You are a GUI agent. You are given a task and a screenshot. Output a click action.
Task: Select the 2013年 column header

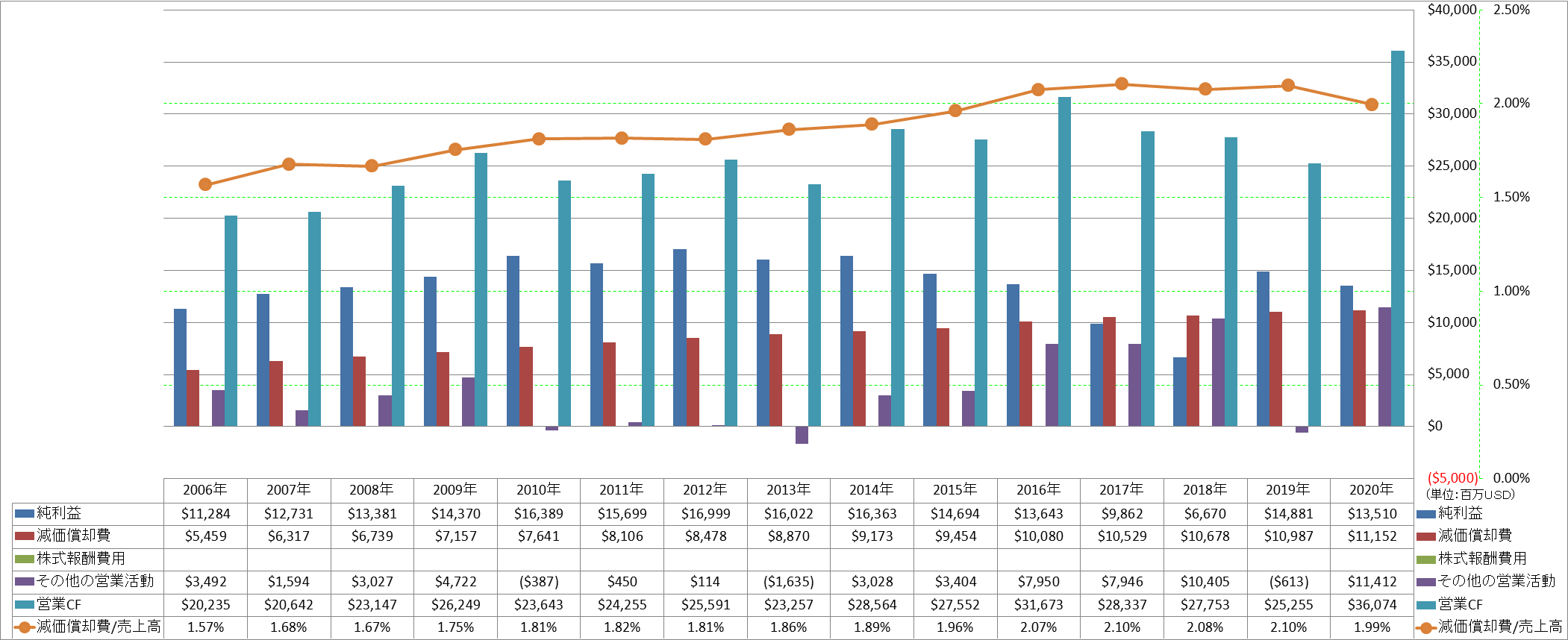pyautogui.click(x=789, y=490)
